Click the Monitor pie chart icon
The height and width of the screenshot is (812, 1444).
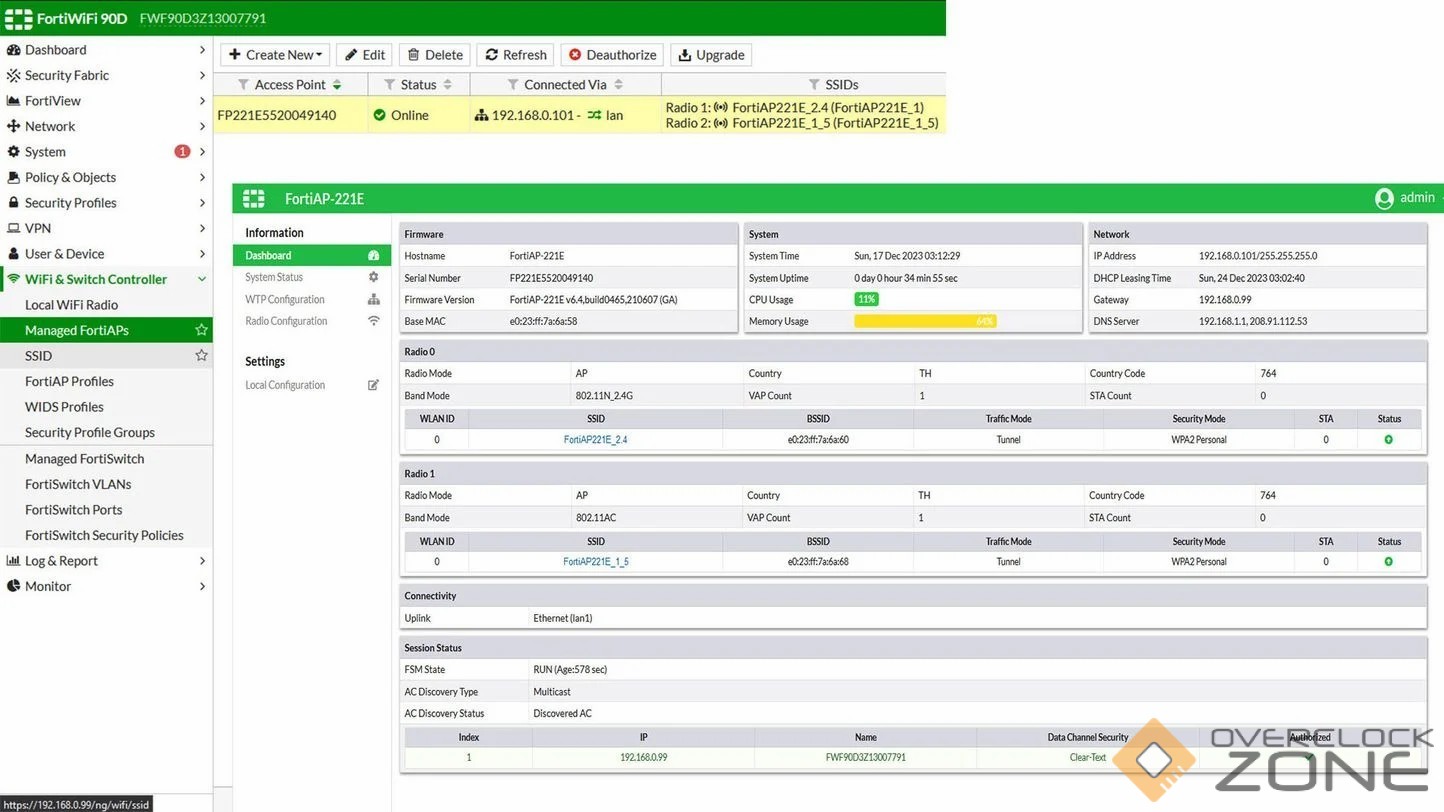point(14,586)
